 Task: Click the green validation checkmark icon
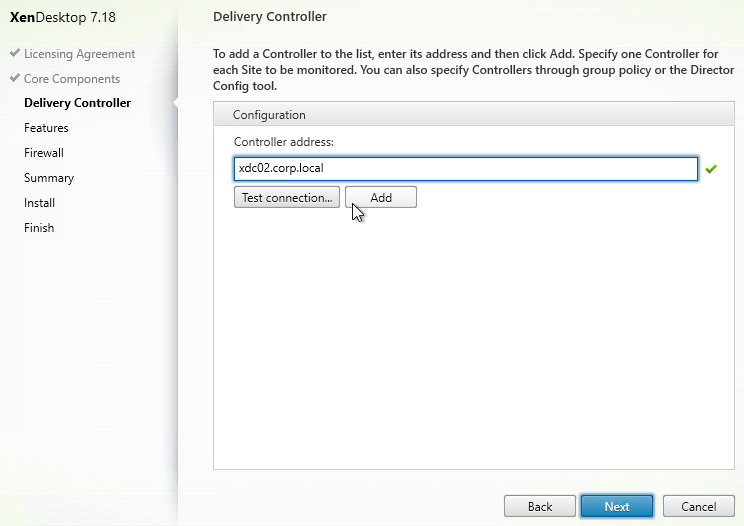[x=711, y=169]
